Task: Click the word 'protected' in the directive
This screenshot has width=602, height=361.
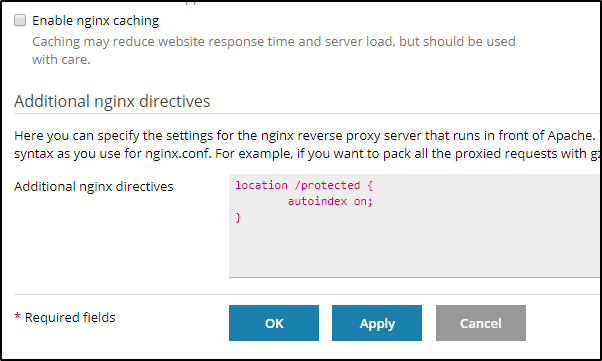Action: coord(330,185)
